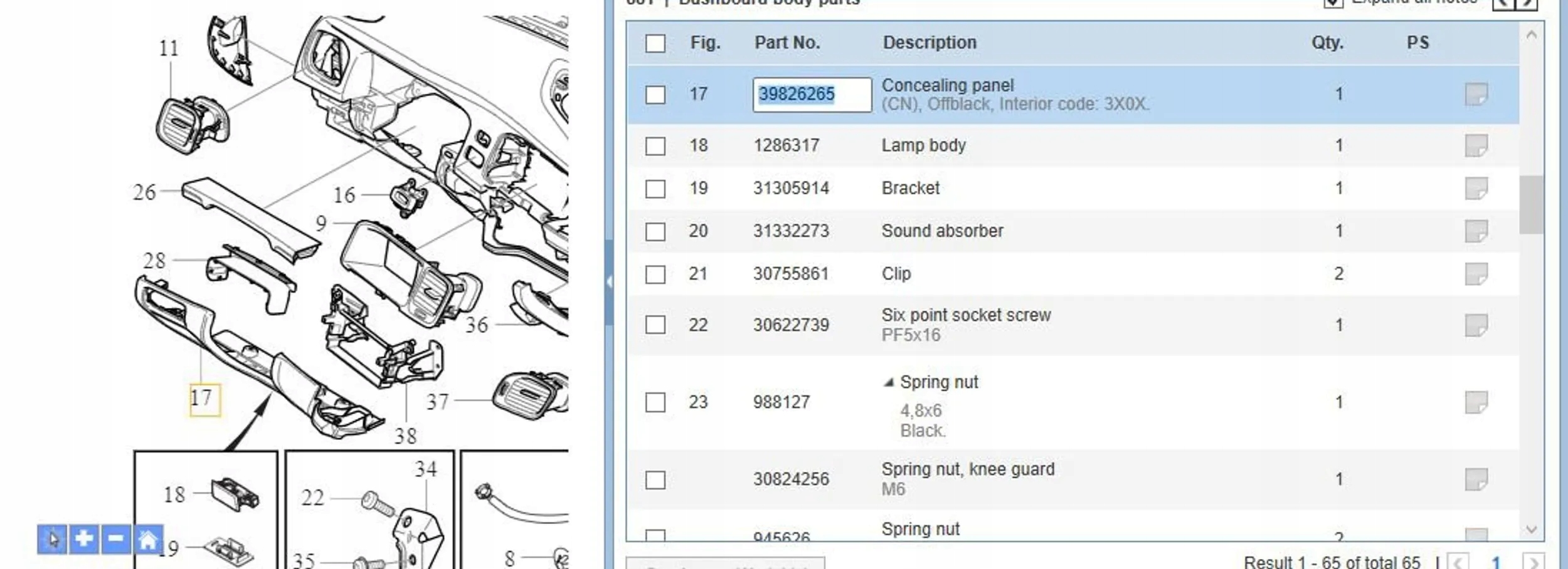This screenshot has height=569, width=1568.
Task: Click the Lamp body description
Action: click(x=924, y=145)
